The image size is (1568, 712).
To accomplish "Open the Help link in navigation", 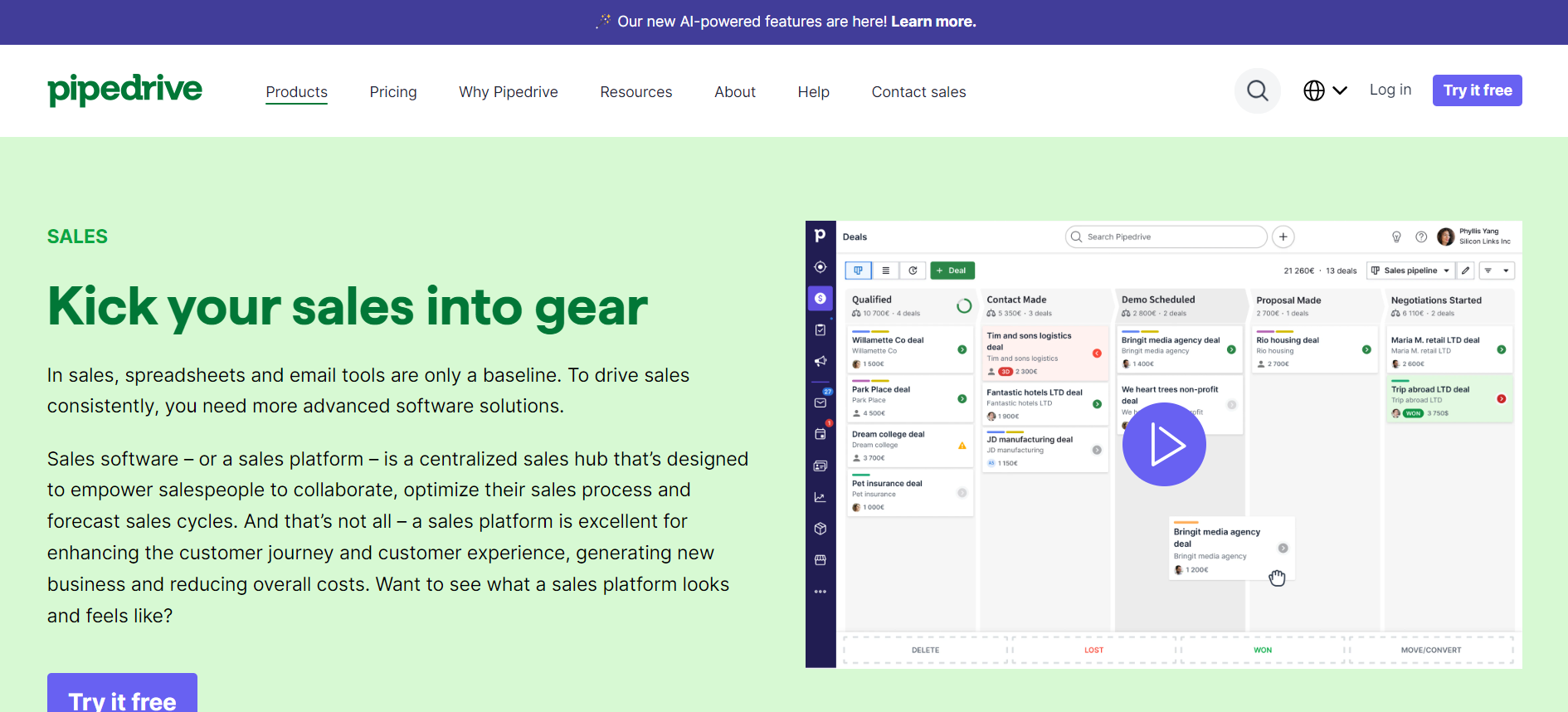I will 814,92.
